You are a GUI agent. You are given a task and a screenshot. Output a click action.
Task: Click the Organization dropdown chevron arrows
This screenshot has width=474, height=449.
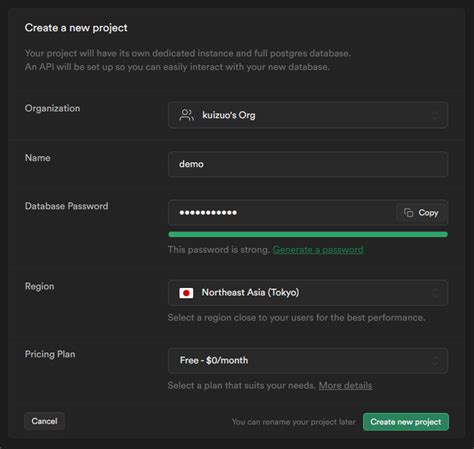435,116
